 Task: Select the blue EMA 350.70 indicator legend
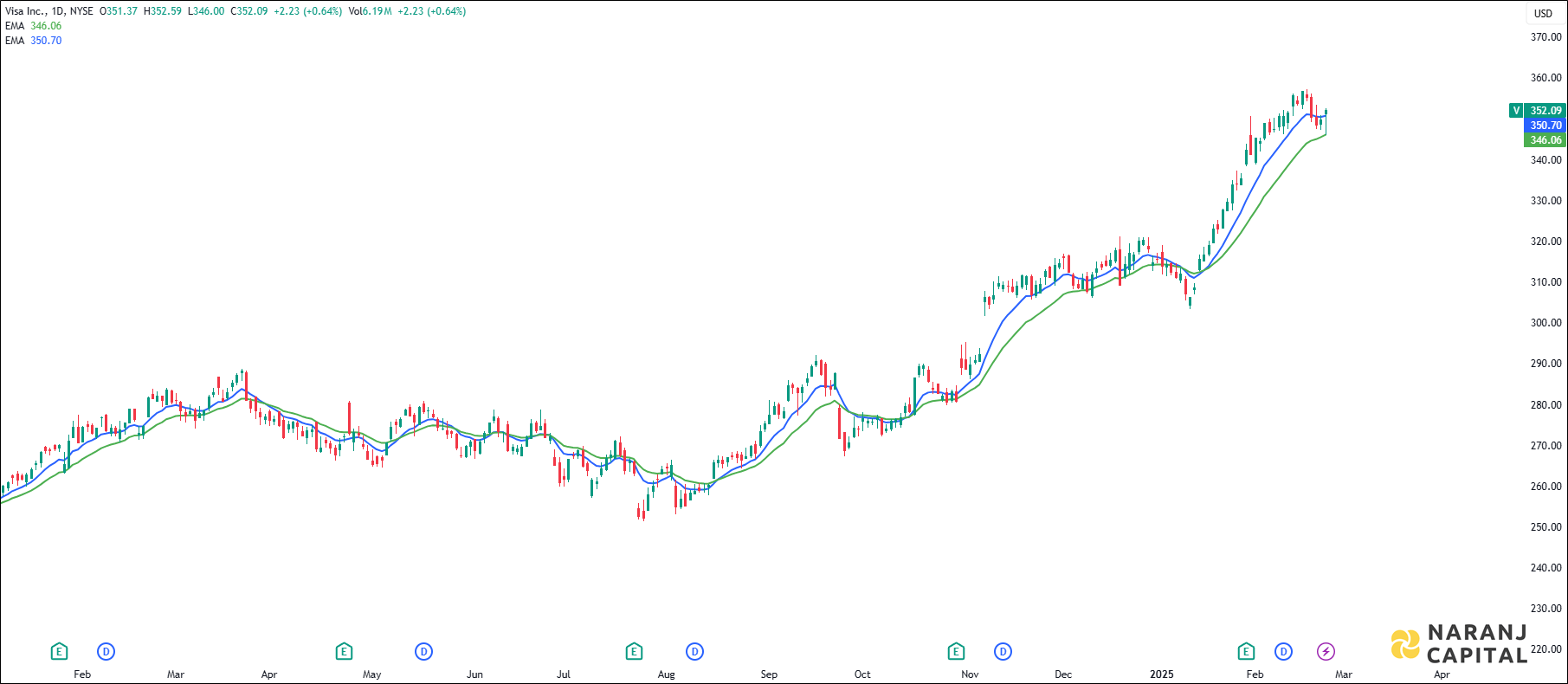[33, 41]
